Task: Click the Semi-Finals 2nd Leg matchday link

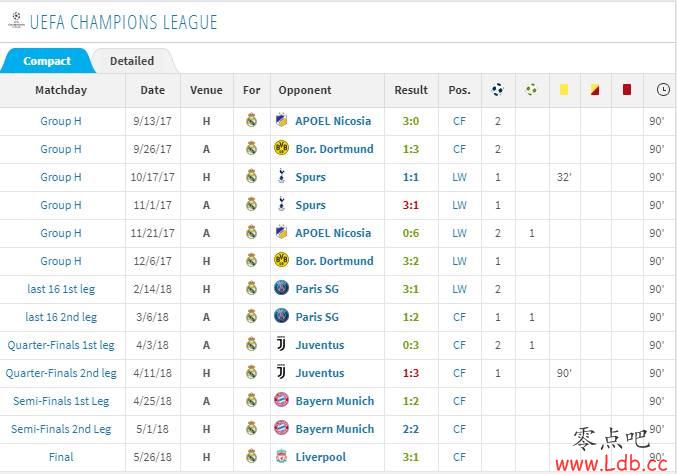Action: coord(61,429)
